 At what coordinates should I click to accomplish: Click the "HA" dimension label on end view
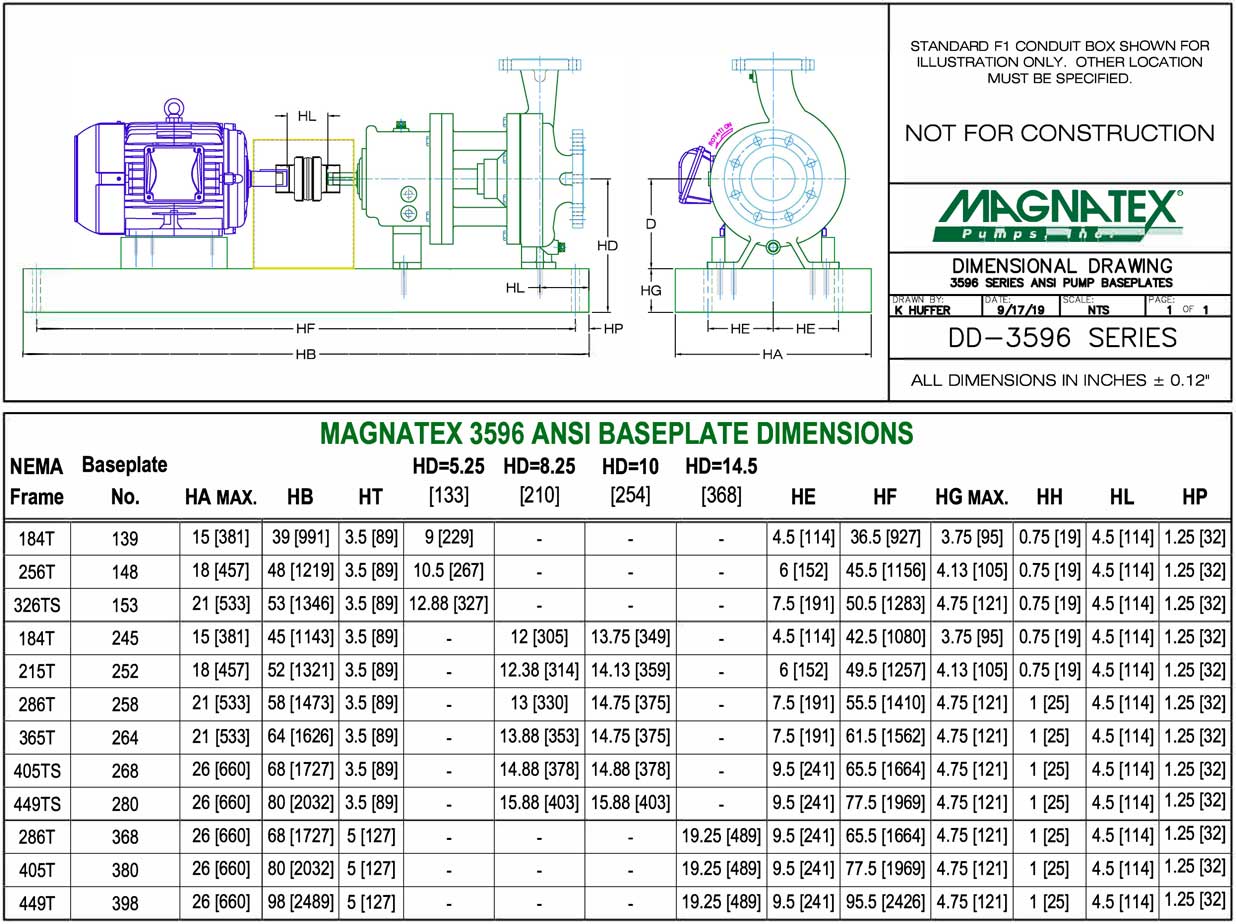pos(773,354)
